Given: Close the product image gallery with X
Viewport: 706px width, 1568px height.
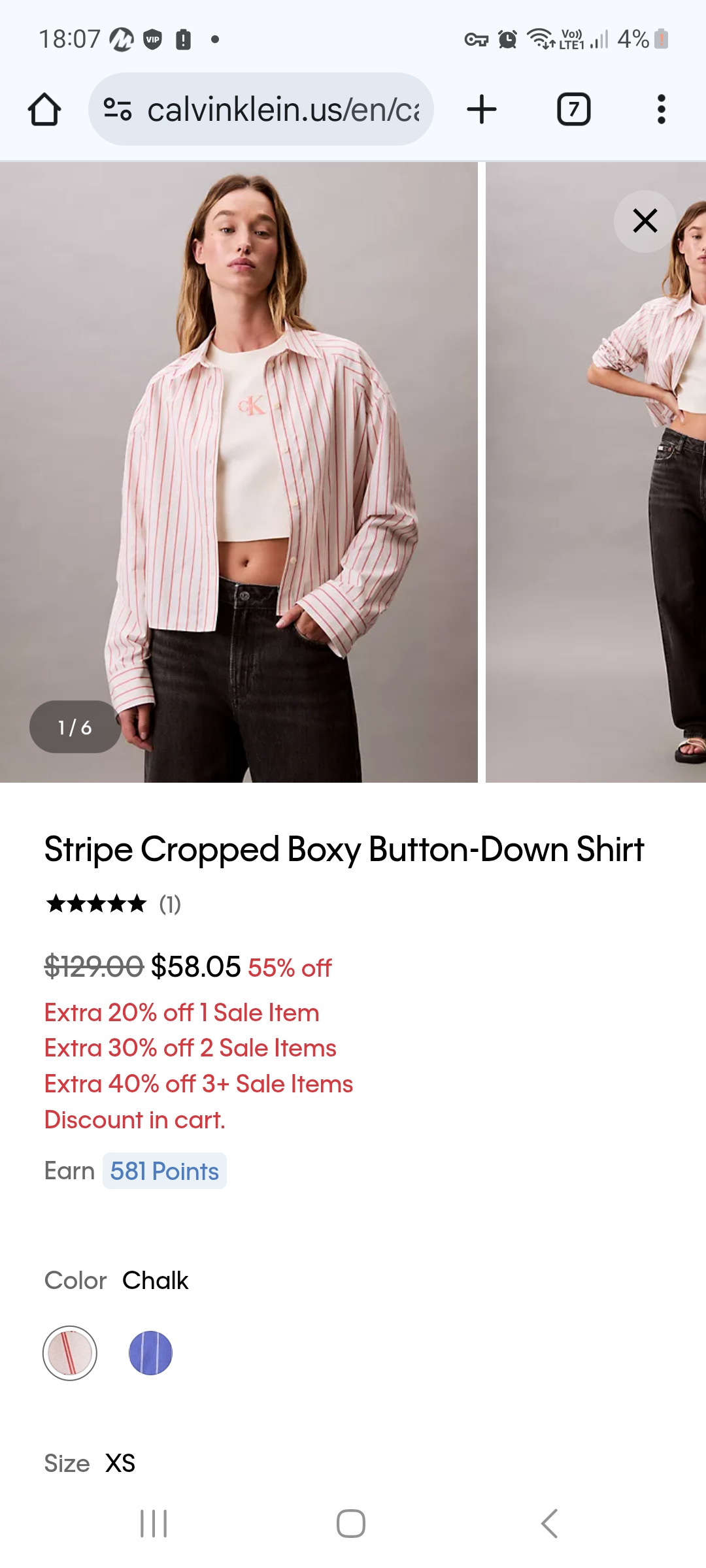Looking at the screenshot, I should (x=645, y=221).
